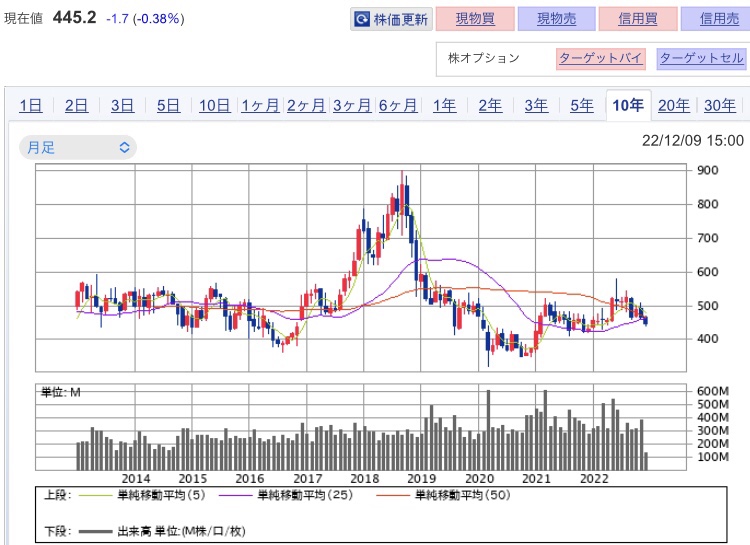This screenshot has width=750, height=545.
Task: Switch chart range to 6ヶ月 tab
Action: click(x=398, y=105)
